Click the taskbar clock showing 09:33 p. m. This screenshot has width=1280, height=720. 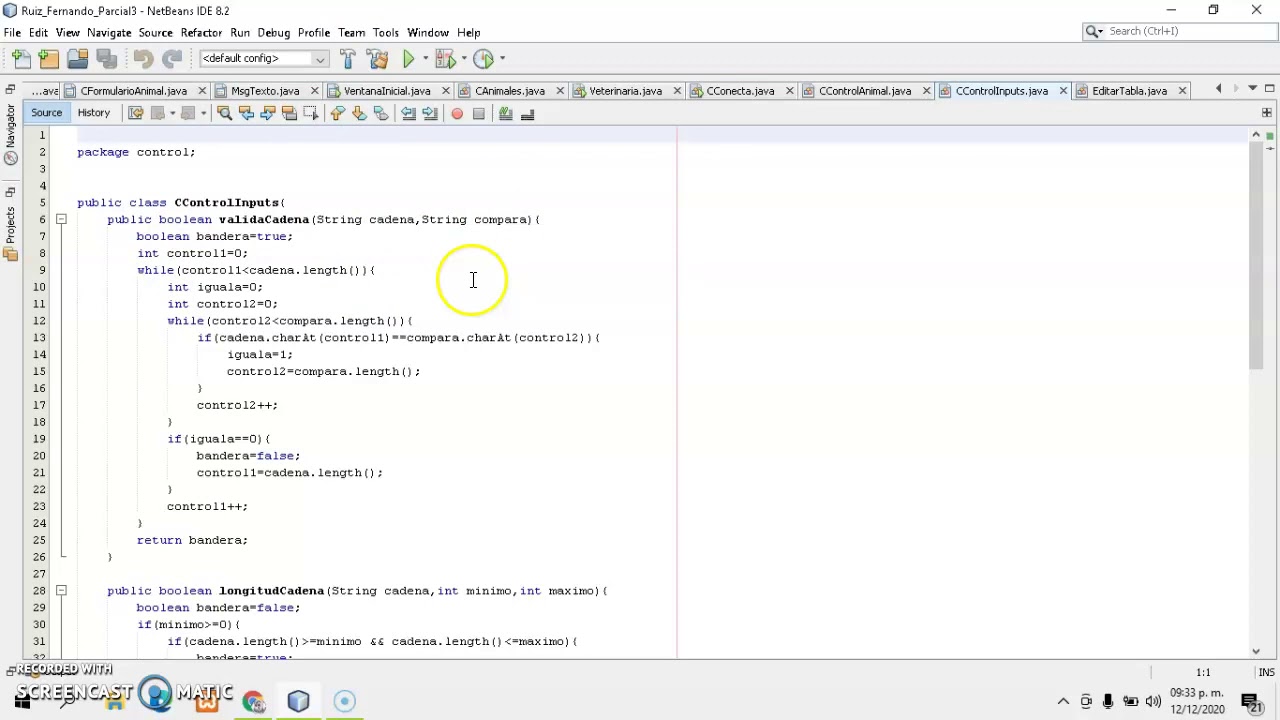[1197, 701]
